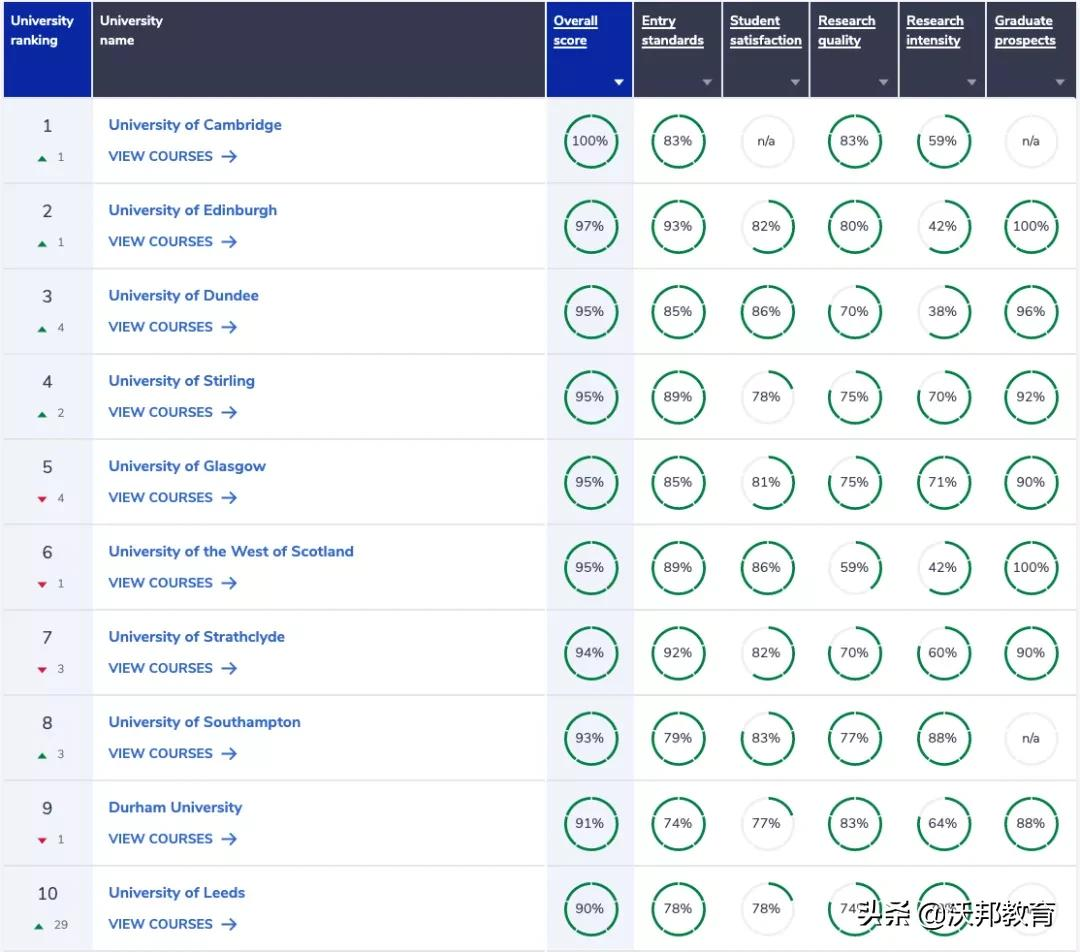Click the University ranking column header

[47, 49]
